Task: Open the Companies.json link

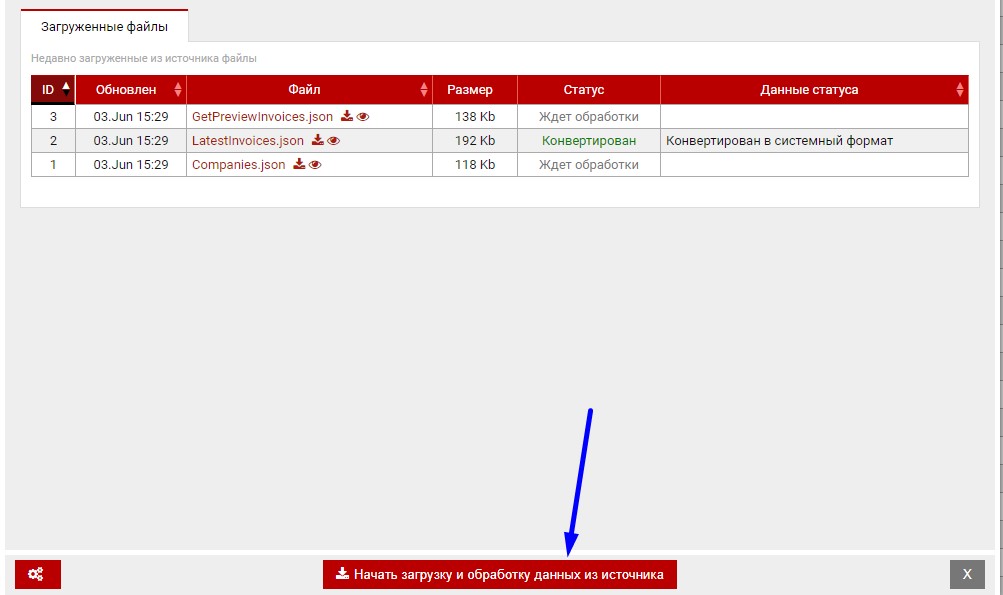Action: 238,165
